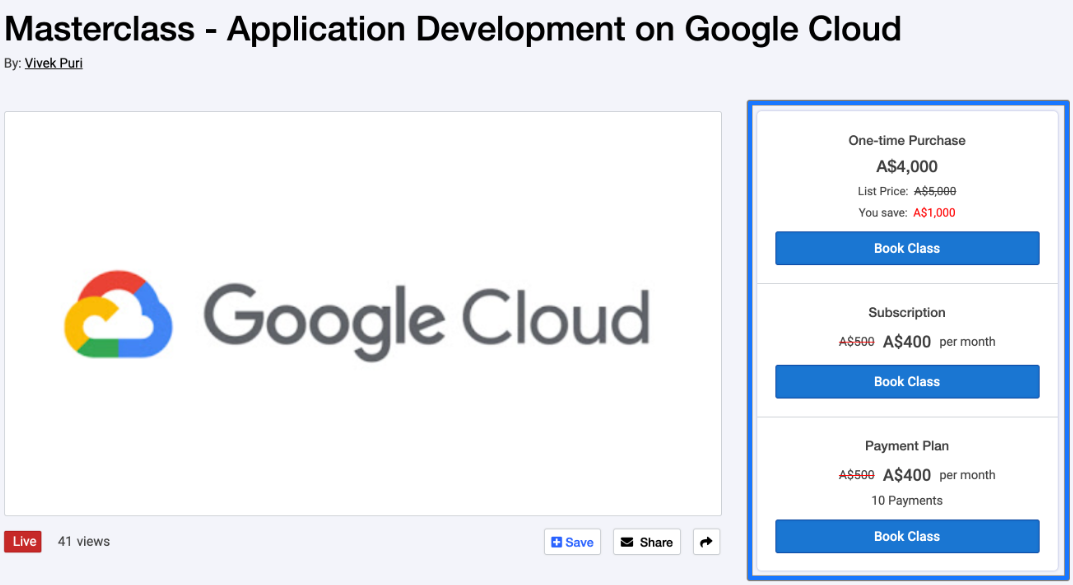Click the Google Cloud banner image

tap(363, 313)
